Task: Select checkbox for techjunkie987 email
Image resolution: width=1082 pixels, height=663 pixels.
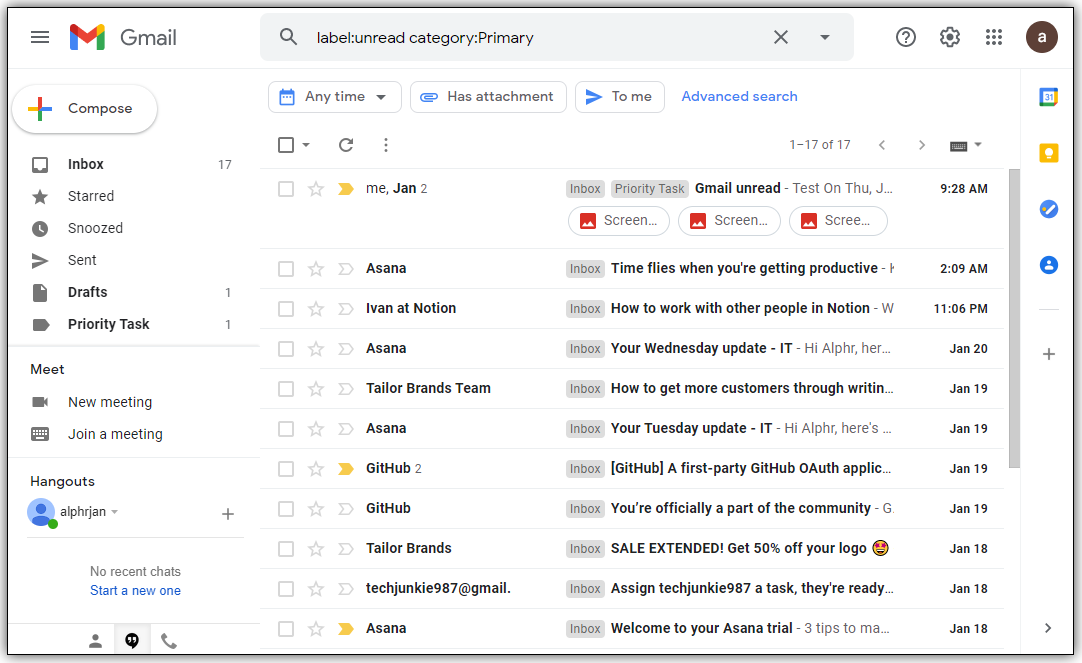Action: pos(286,589)
